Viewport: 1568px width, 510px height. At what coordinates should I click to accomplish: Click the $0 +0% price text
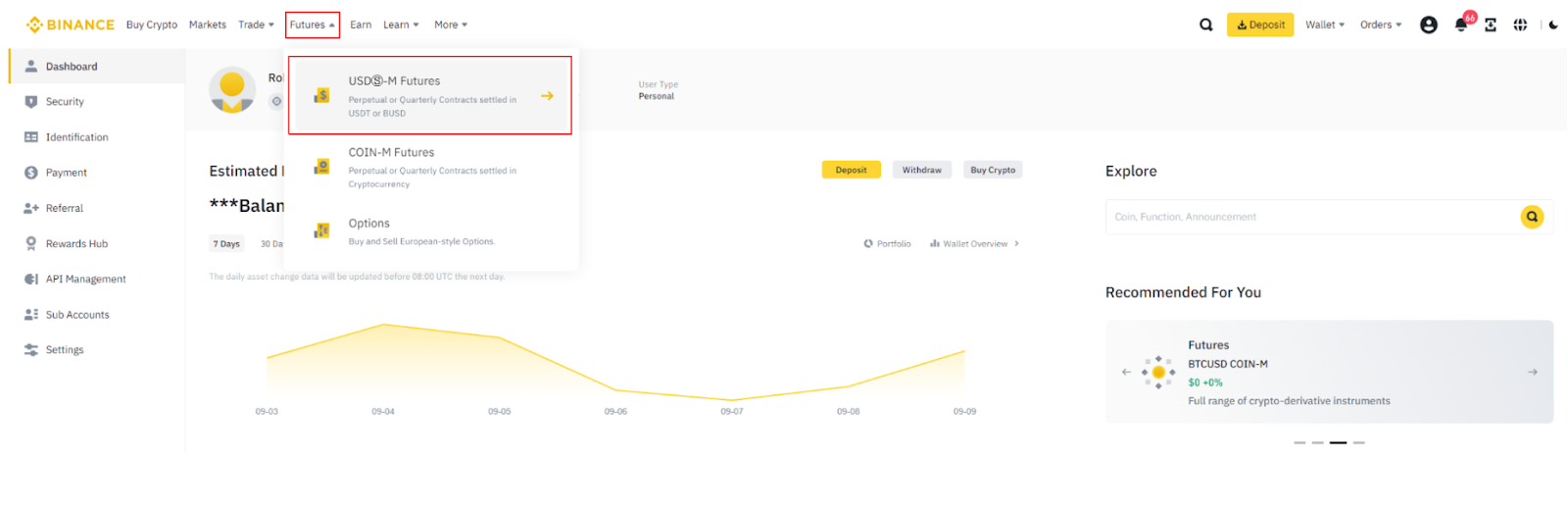(x=1205, y=382)
